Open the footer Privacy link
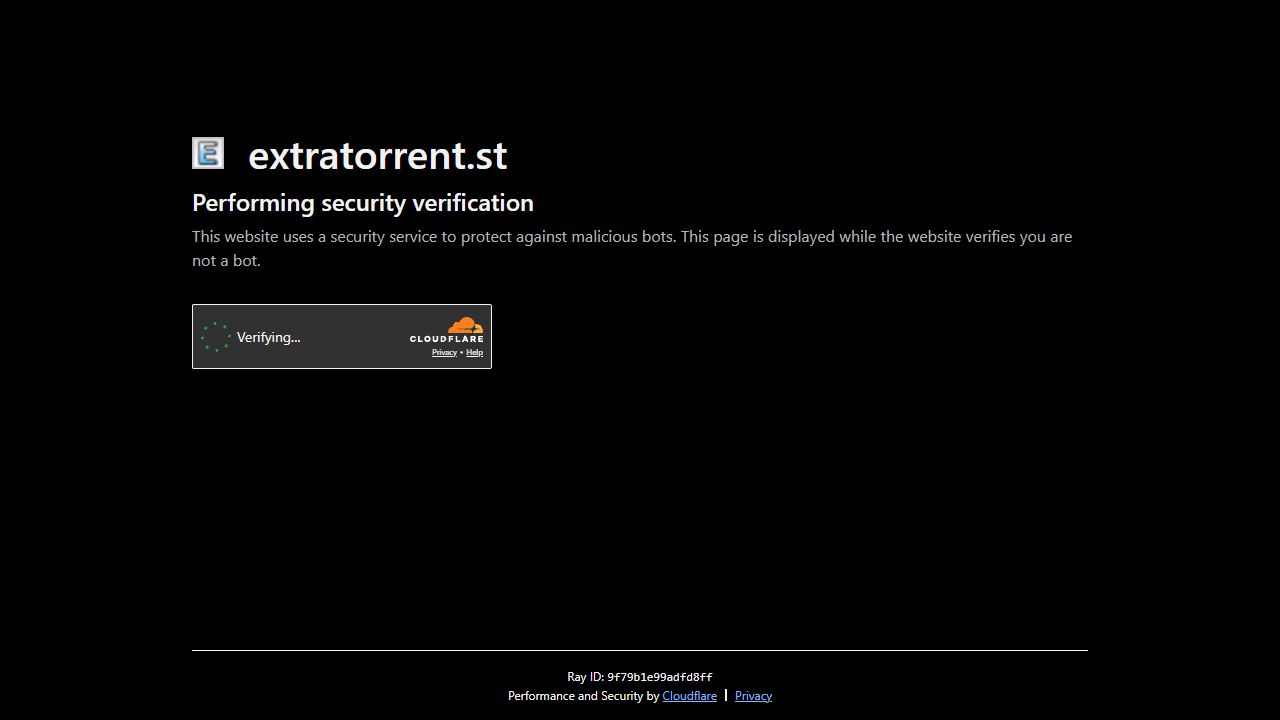 click(753, 696)
